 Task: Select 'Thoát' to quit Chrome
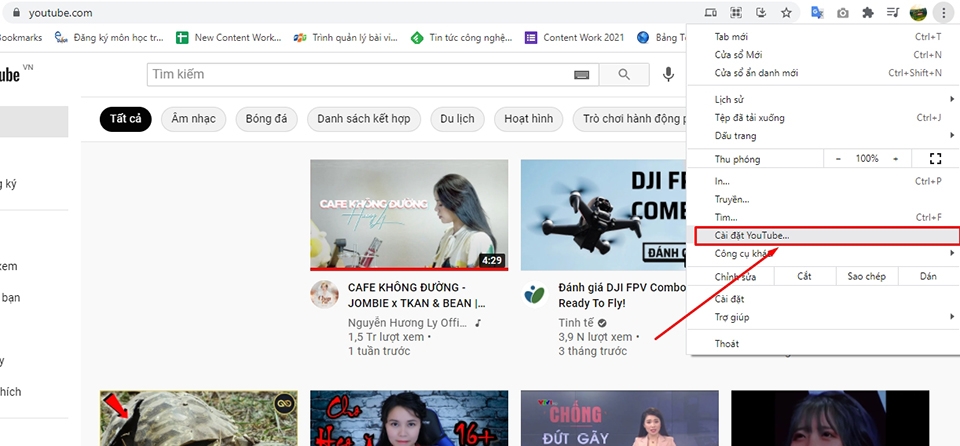[x=823, y=344]
